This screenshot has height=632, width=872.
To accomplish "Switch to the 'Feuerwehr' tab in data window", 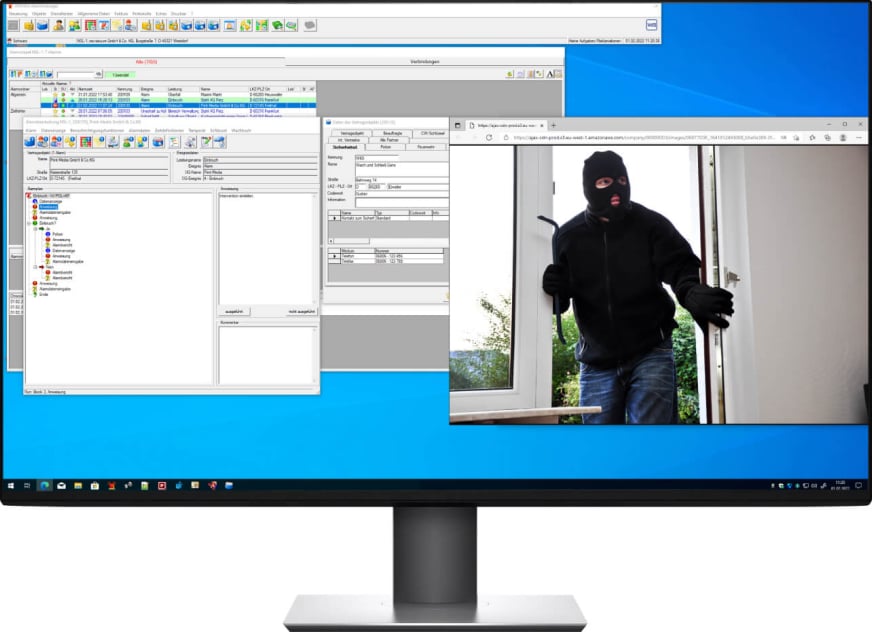I will (425, 147).
